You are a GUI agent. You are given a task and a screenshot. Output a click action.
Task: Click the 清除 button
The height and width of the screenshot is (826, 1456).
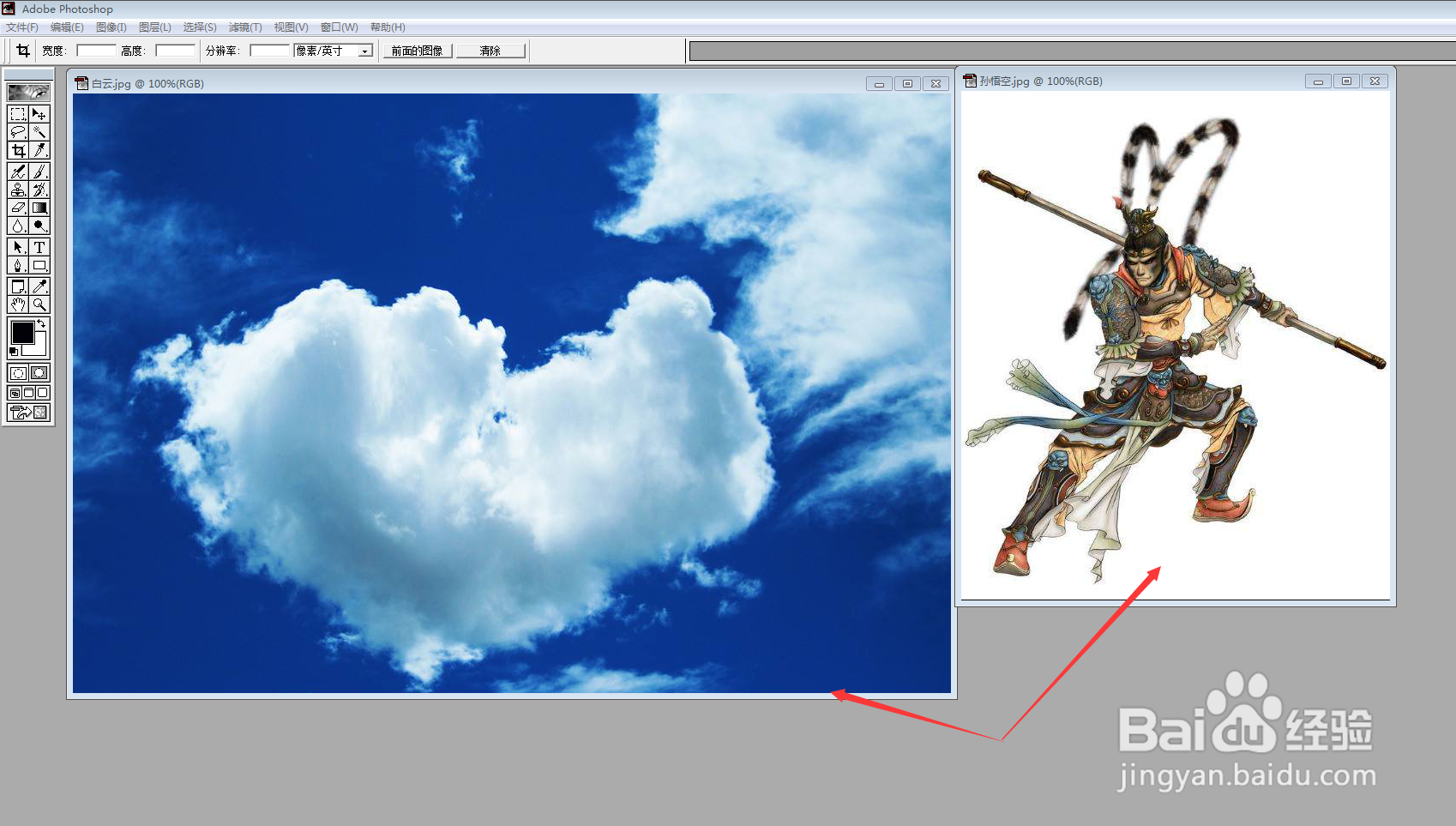(490, 51)
